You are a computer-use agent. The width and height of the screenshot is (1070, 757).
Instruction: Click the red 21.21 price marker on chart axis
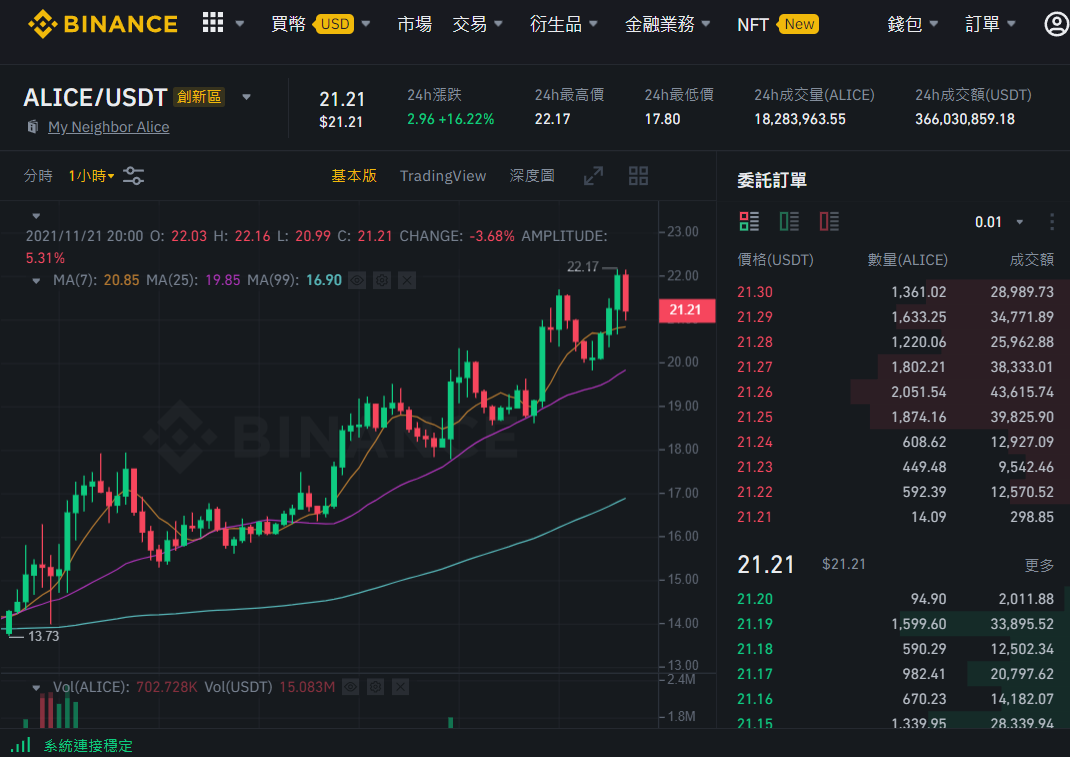(x=686, y=310)
